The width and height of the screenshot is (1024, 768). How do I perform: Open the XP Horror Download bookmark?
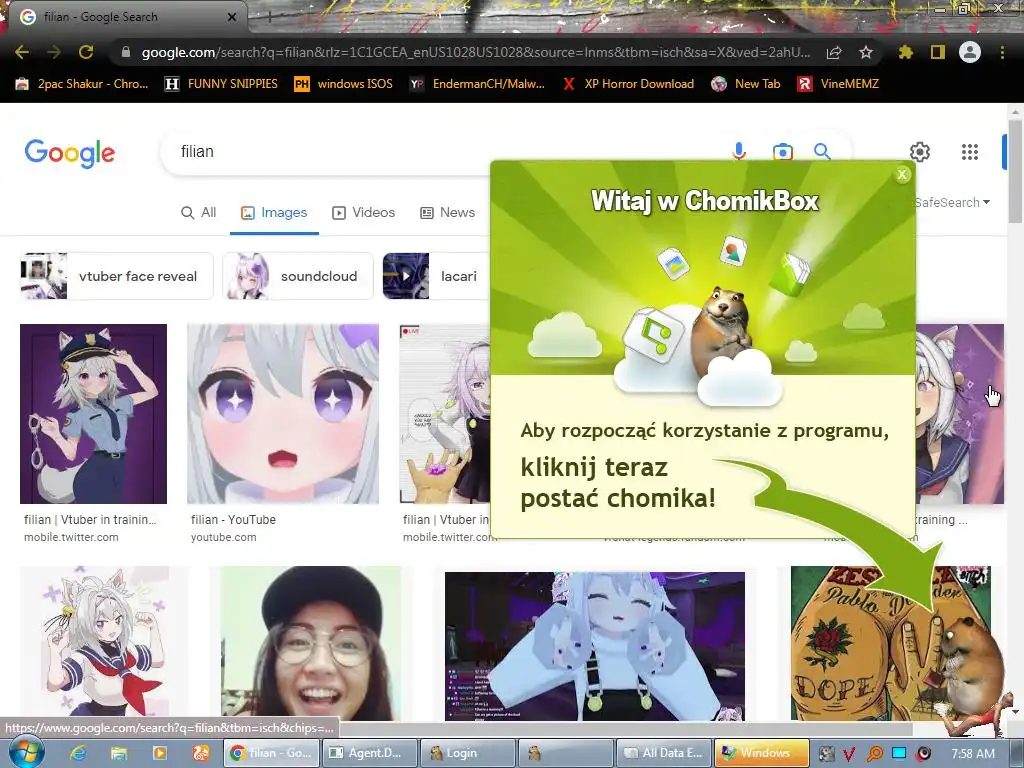(x=628, y=84)
